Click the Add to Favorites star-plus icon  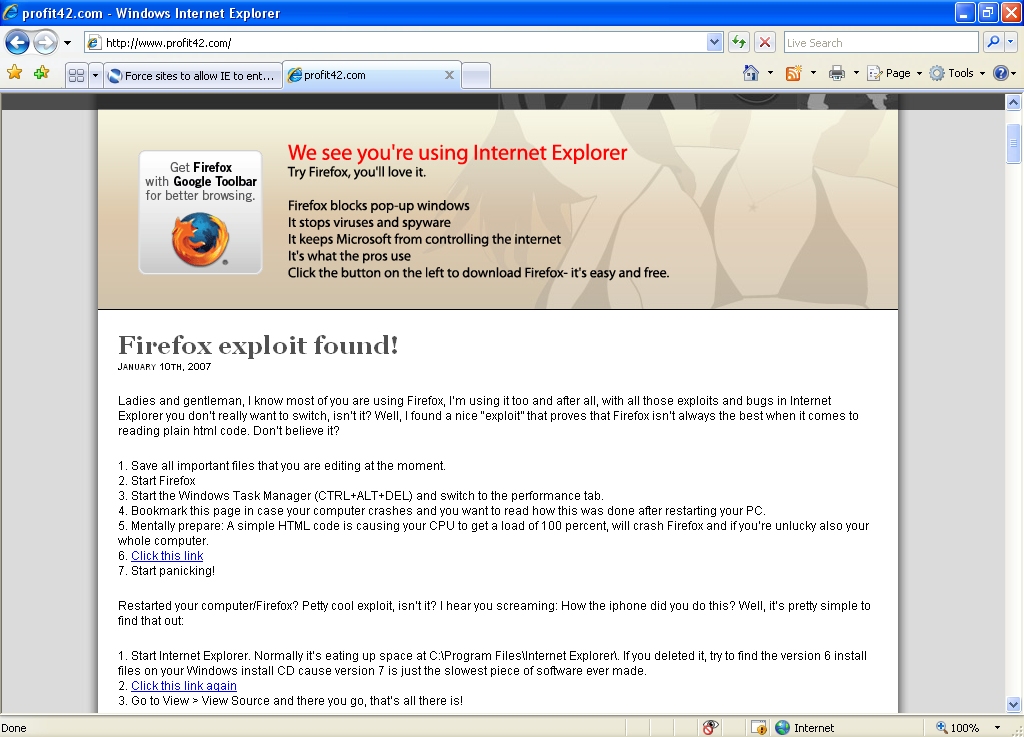(x=42, y=73)
